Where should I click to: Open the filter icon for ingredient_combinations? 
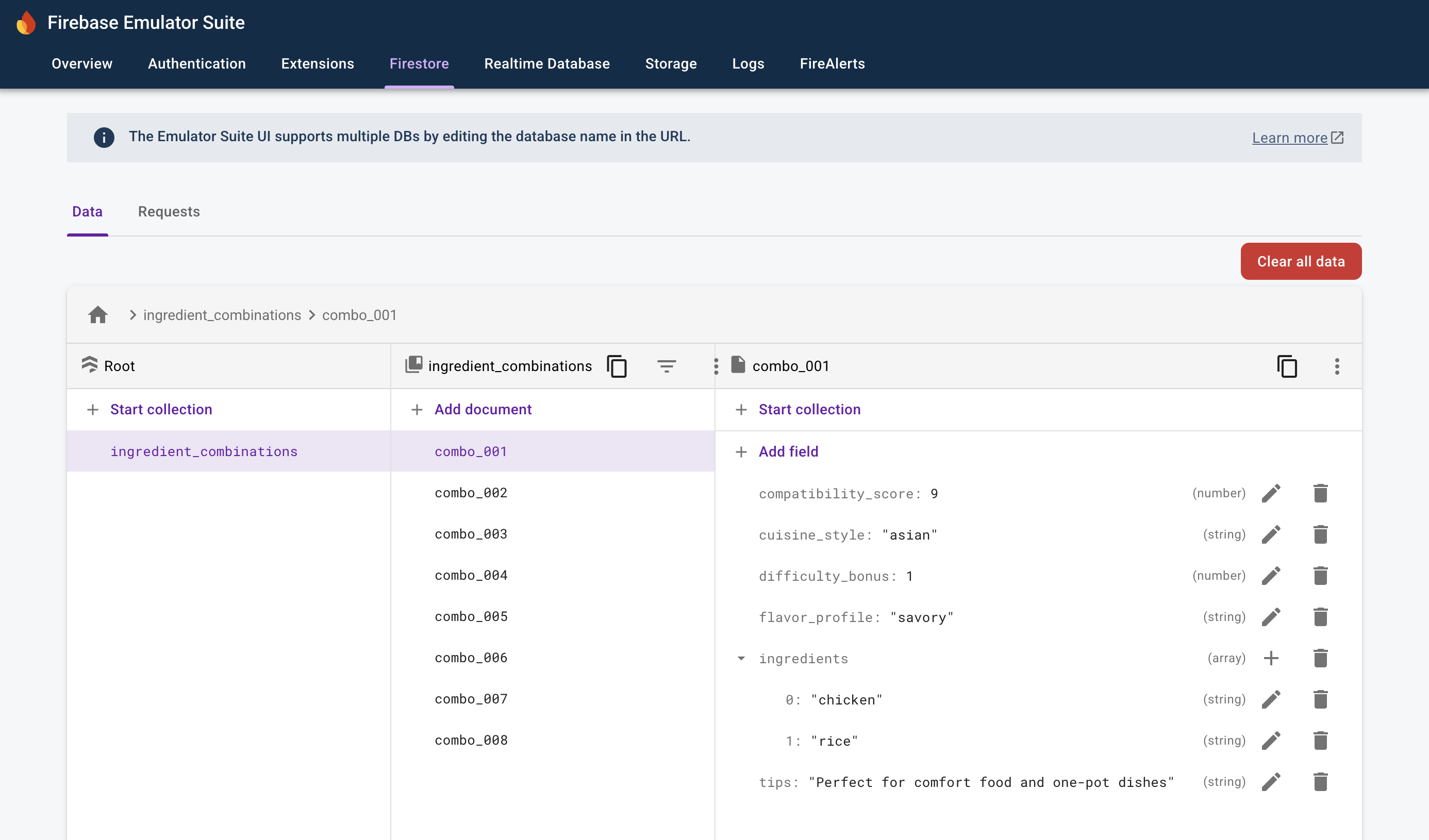pyautogui.click(x=666, y=366)
